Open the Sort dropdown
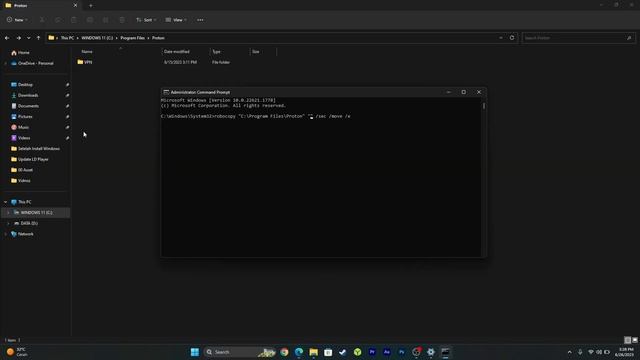The height and width of the screenshot is (360, 640). [x=146, y=20]
